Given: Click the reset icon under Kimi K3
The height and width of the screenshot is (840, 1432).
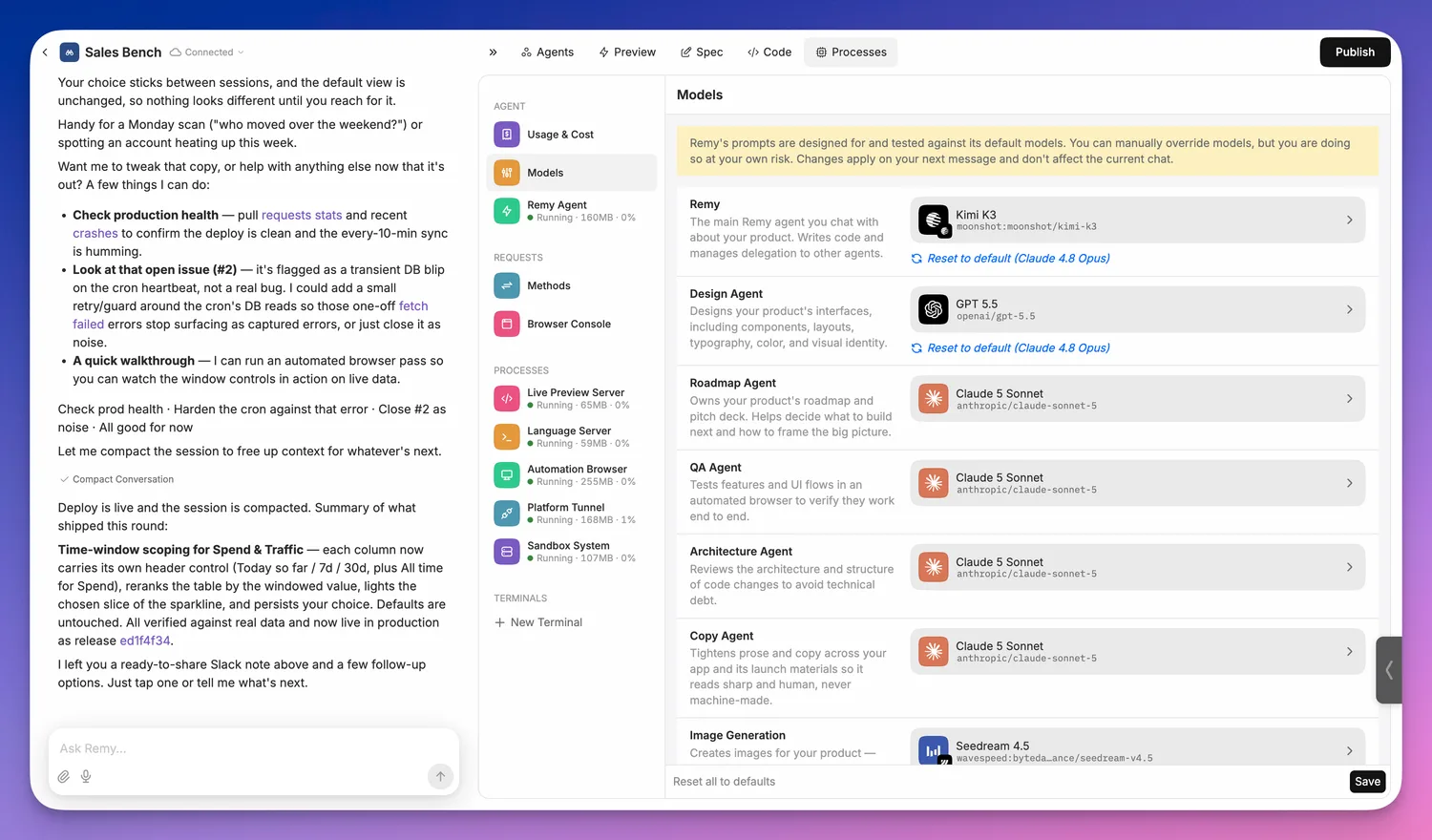Looking at the screenshot, I should click(916, 259).
